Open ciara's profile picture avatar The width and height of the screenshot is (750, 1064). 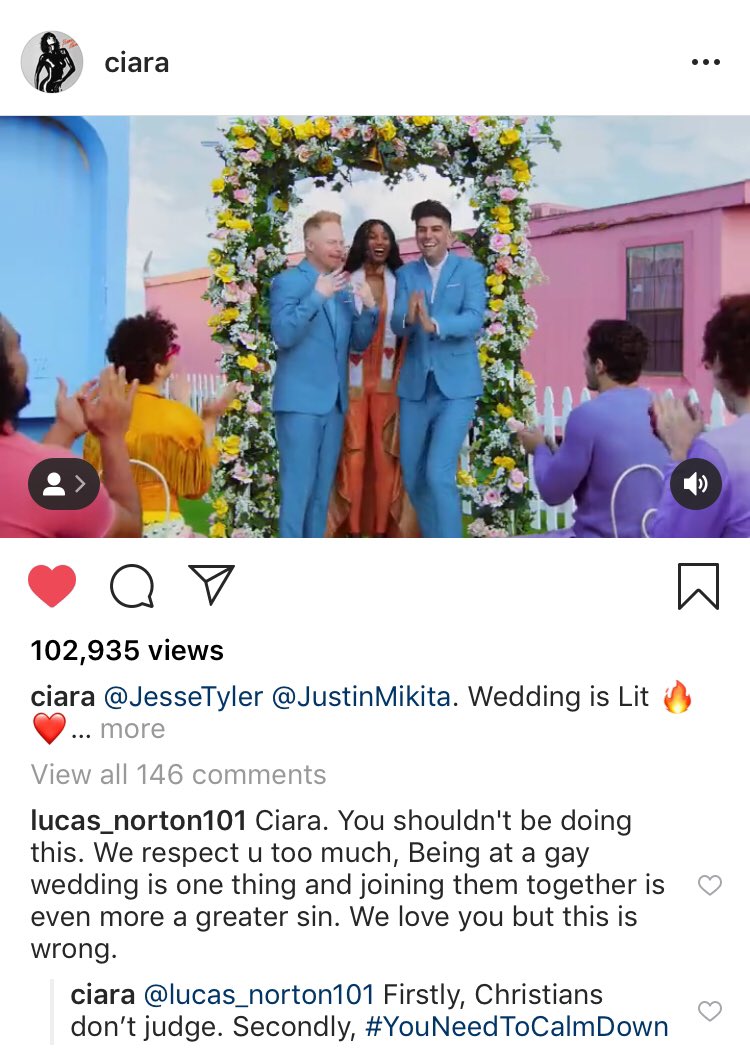[x=52, y=62]
